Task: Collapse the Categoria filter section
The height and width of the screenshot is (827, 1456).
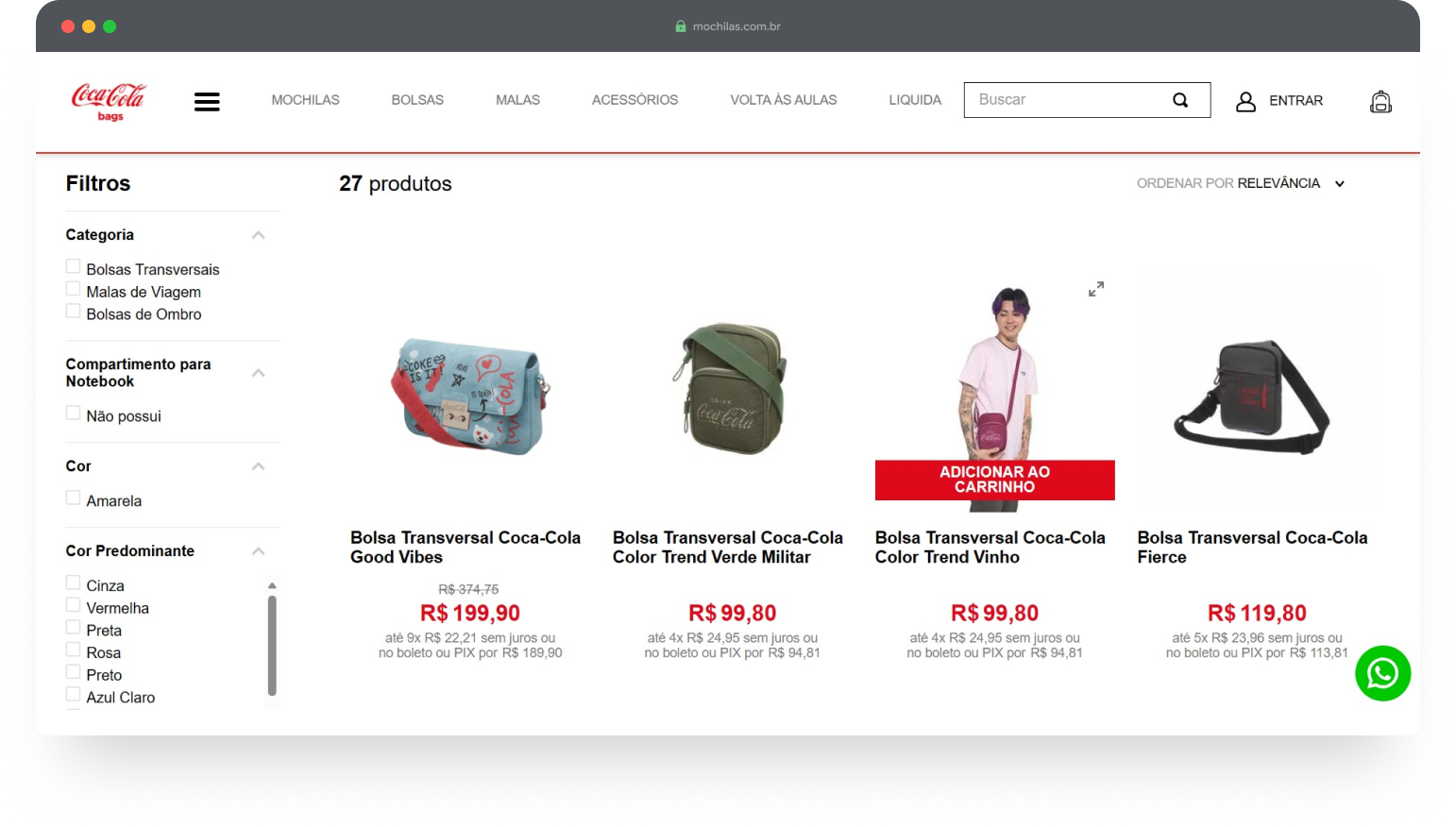Action: 259,235
